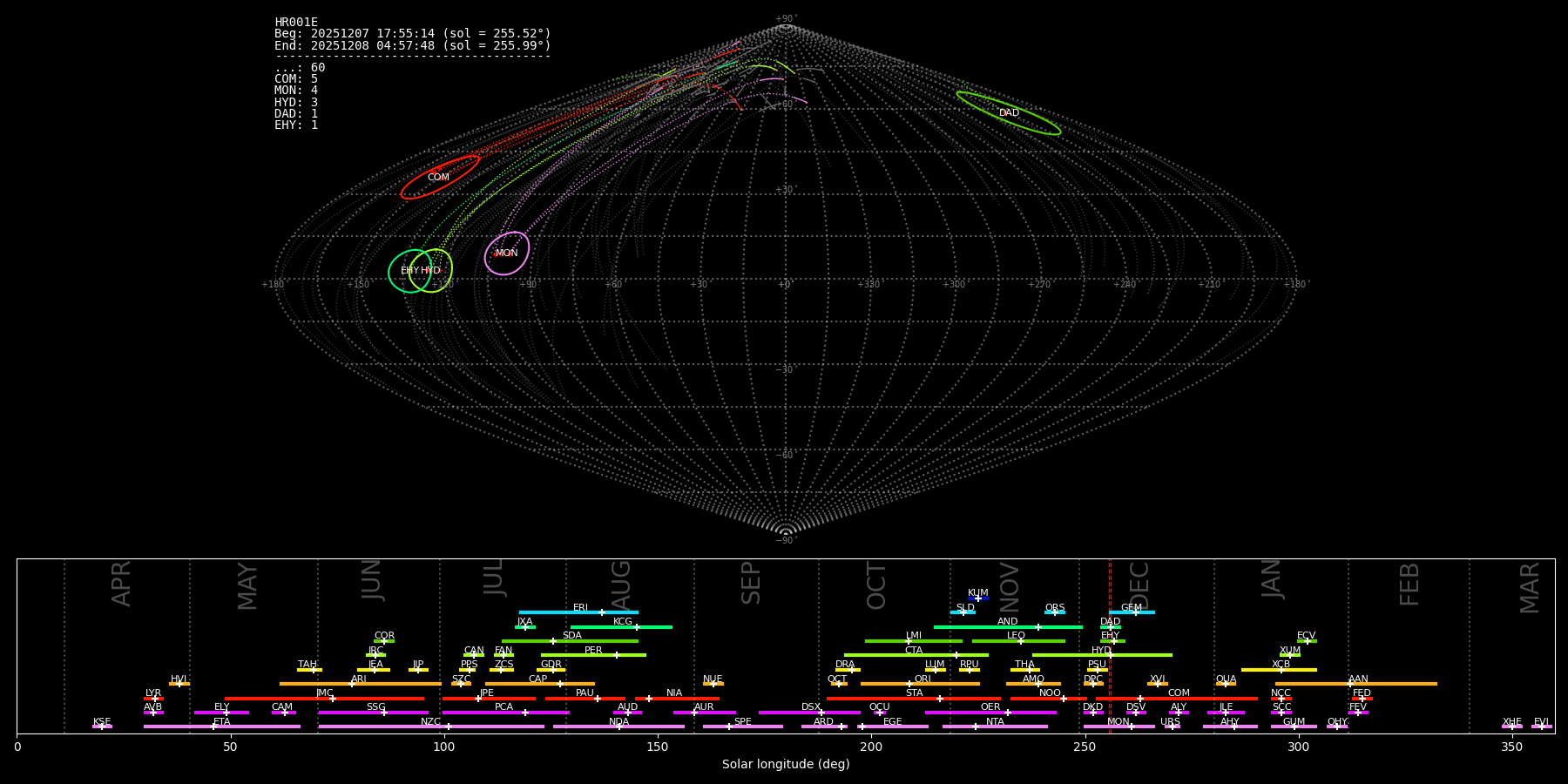1568x784 pixels.
Task: Select the dark blue KUM shower bar
Action: (x=978, y=598)
